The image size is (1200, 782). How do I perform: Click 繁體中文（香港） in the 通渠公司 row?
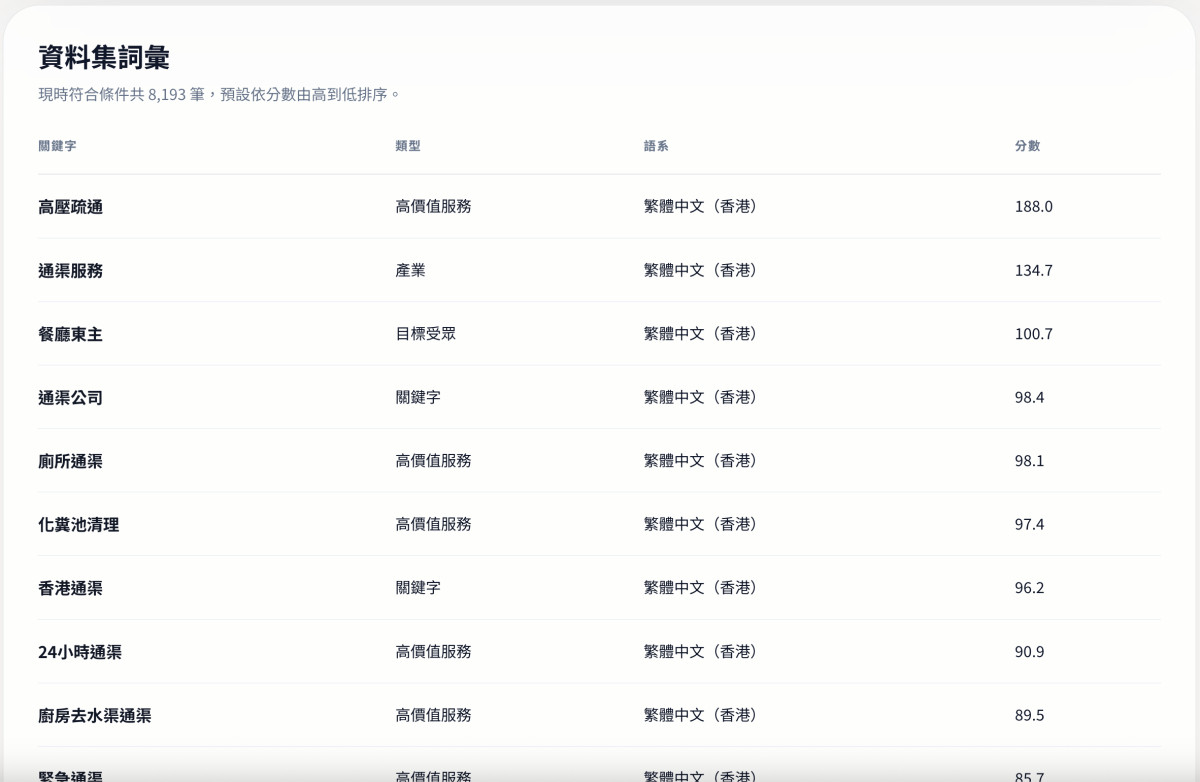701,398
